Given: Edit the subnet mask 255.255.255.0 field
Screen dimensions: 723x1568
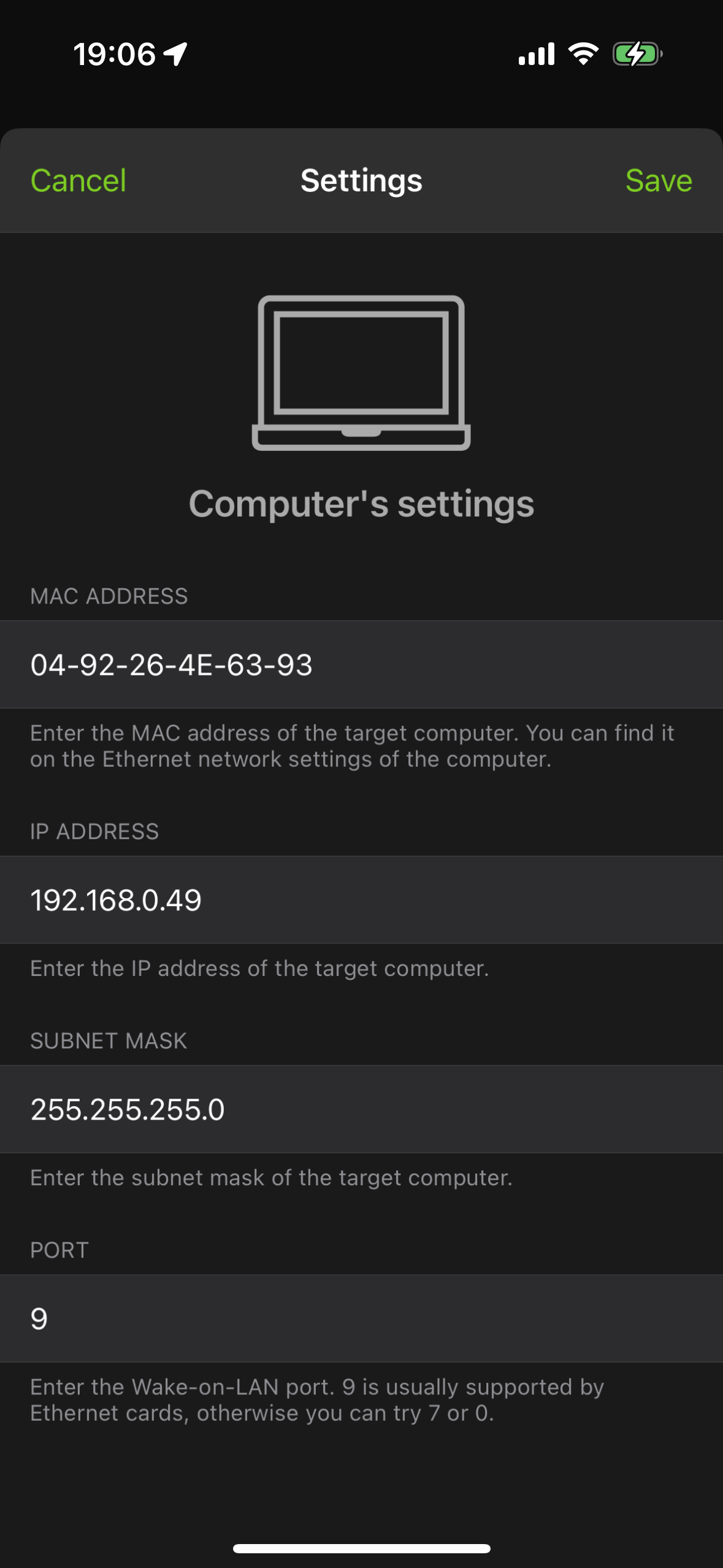Looking at the screenshot, I should [x=361, y=1109].
